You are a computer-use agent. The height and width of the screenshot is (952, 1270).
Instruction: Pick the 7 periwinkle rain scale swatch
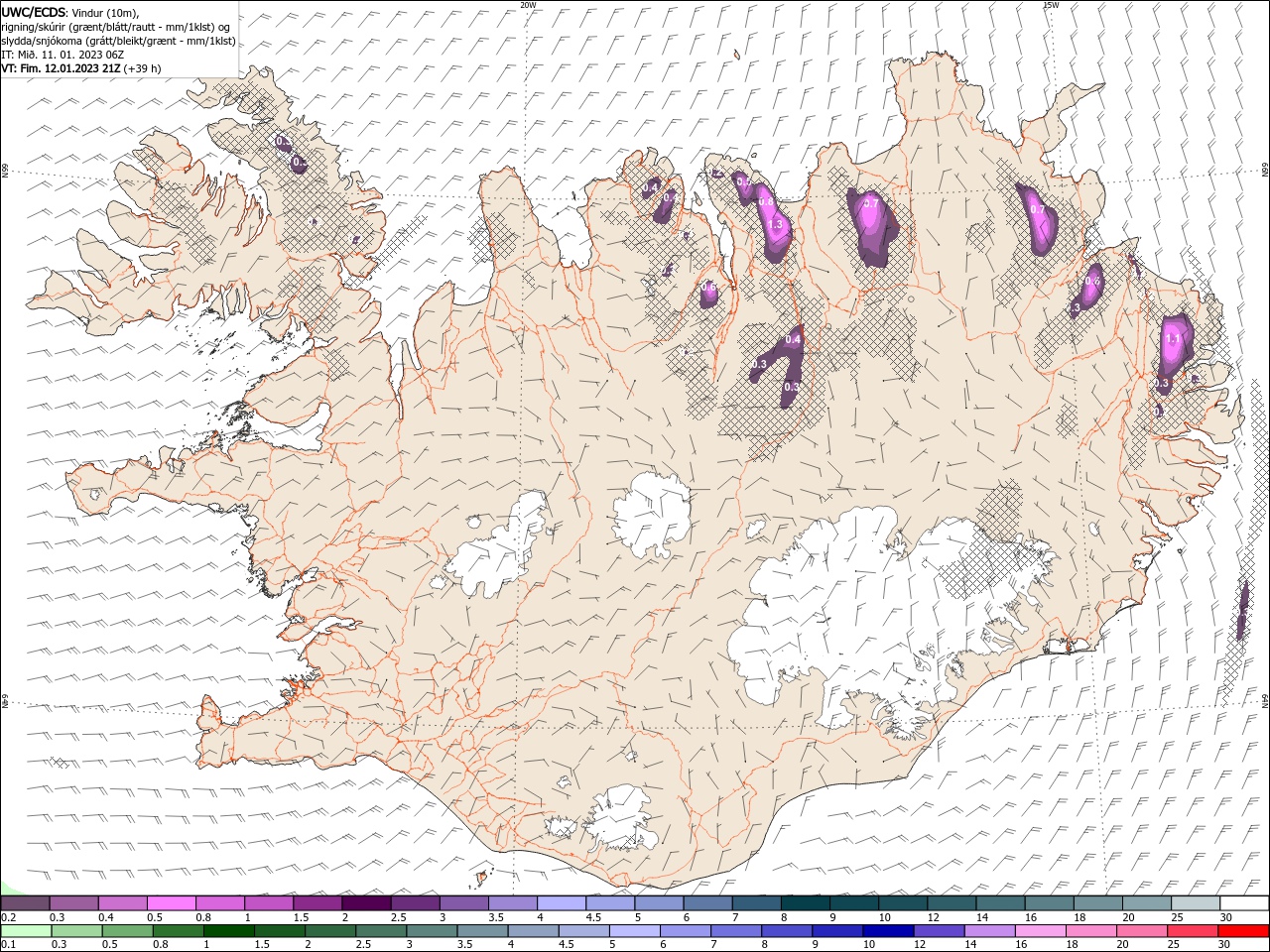tap(736, 931)
